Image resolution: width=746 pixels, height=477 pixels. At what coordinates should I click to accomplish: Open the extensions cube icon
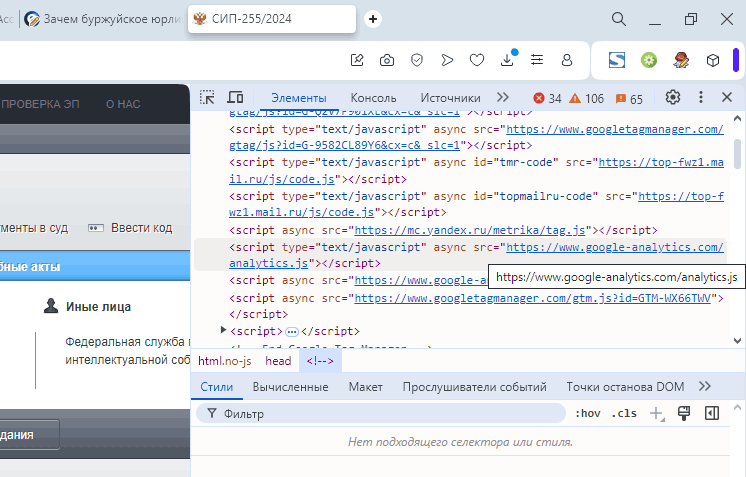[x=713, y=60]
